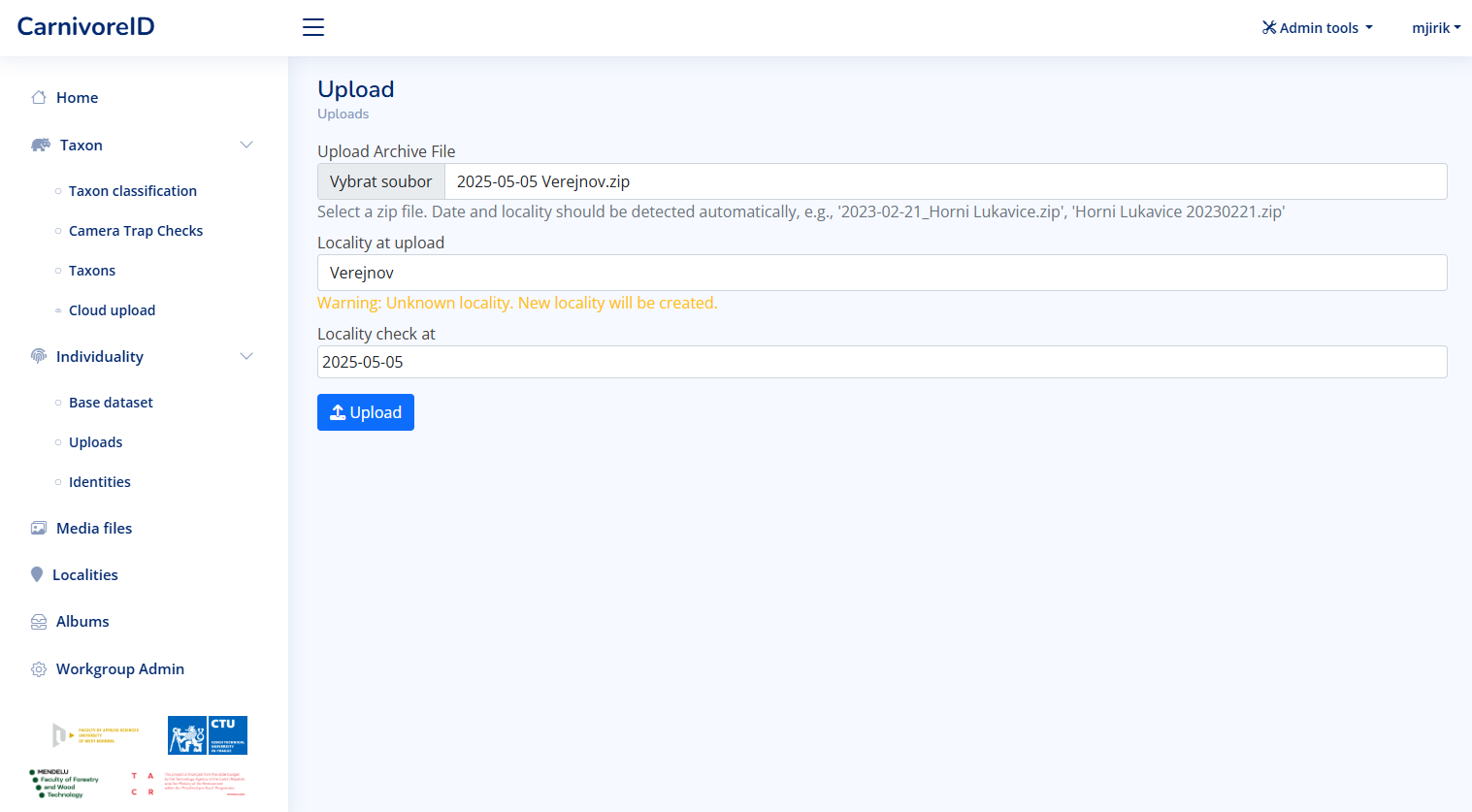The height and width of the screenshot is (812, 1472).
Task: Click the CarnivoreID logo
Action: pyautogui.click(x=85, y=26)
